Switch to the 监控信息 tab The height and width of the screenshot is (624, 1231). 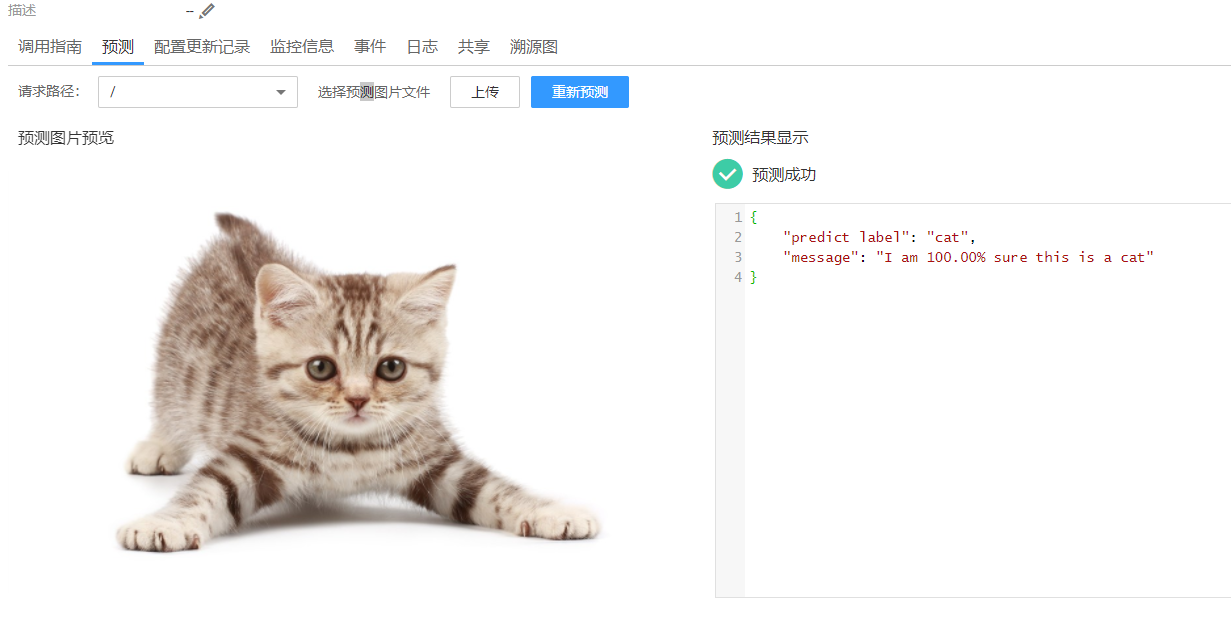click(x=302, y=46)
